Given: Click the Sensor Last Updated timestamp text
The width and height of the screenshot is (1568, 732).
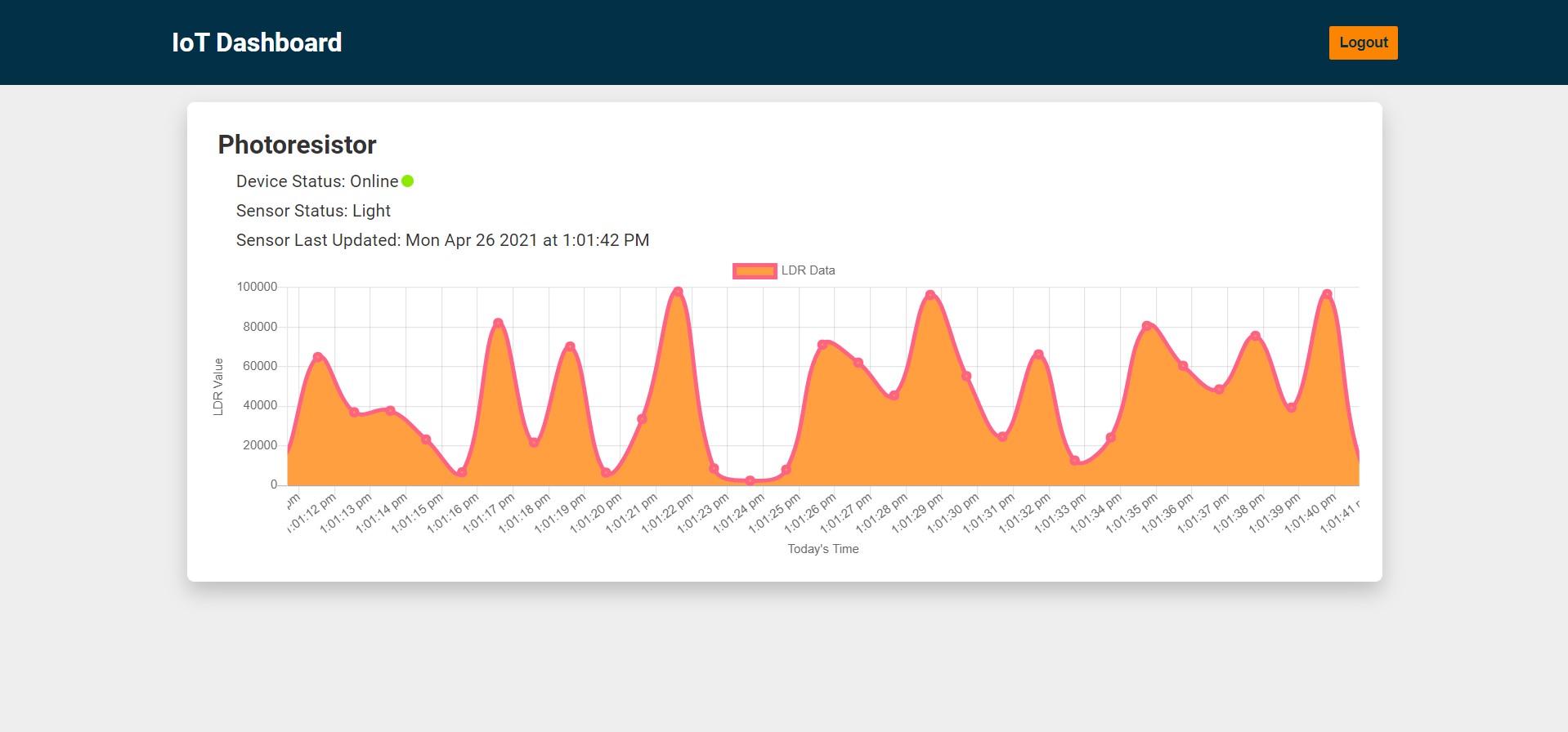Looking at the screenshot, I should 442,240.
